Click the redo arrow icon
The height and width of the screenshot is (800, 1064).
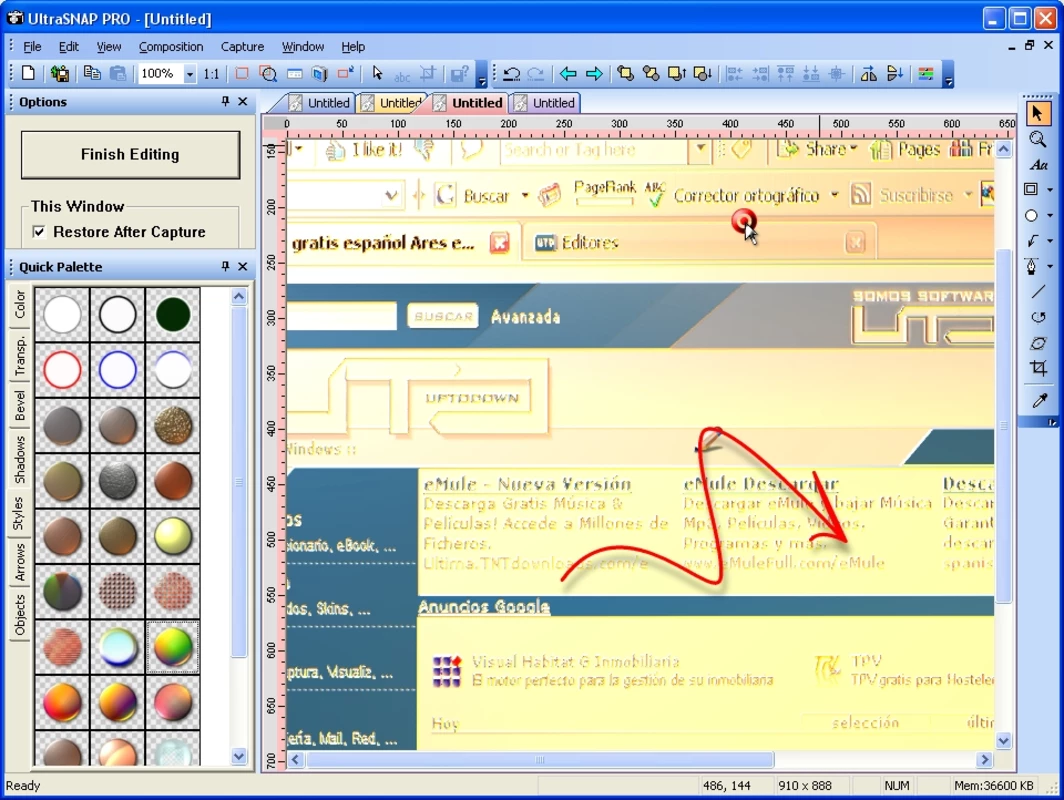point(536,73)
